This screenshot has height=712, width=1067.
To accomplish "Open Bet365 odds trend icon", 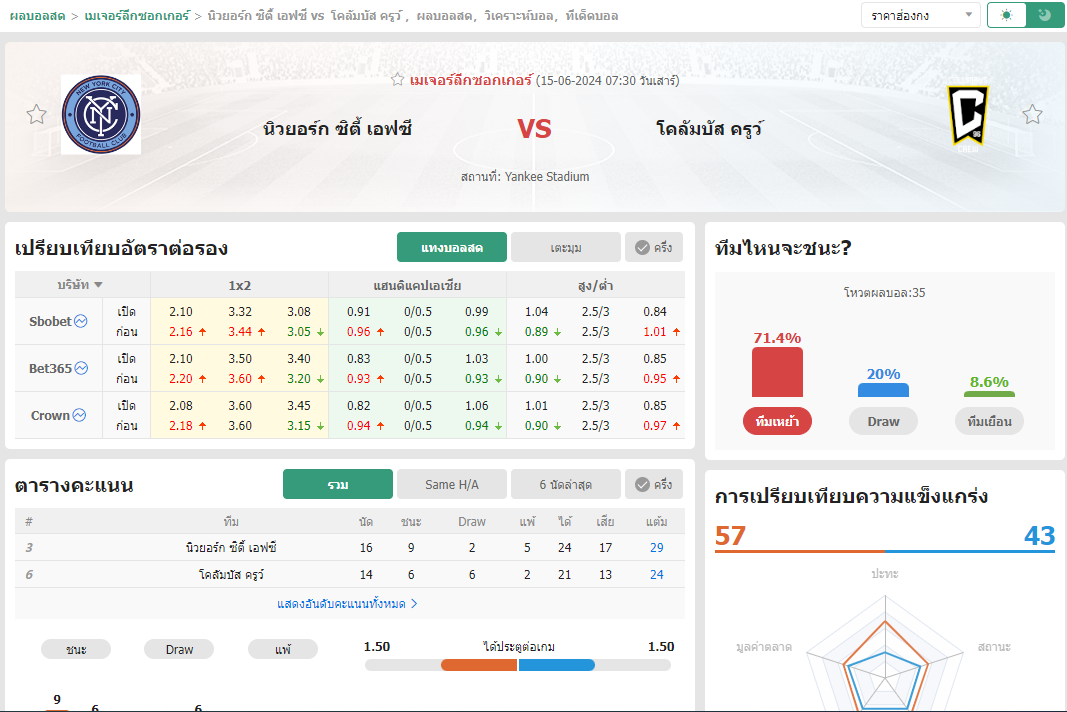I will (x=82, y=368).
